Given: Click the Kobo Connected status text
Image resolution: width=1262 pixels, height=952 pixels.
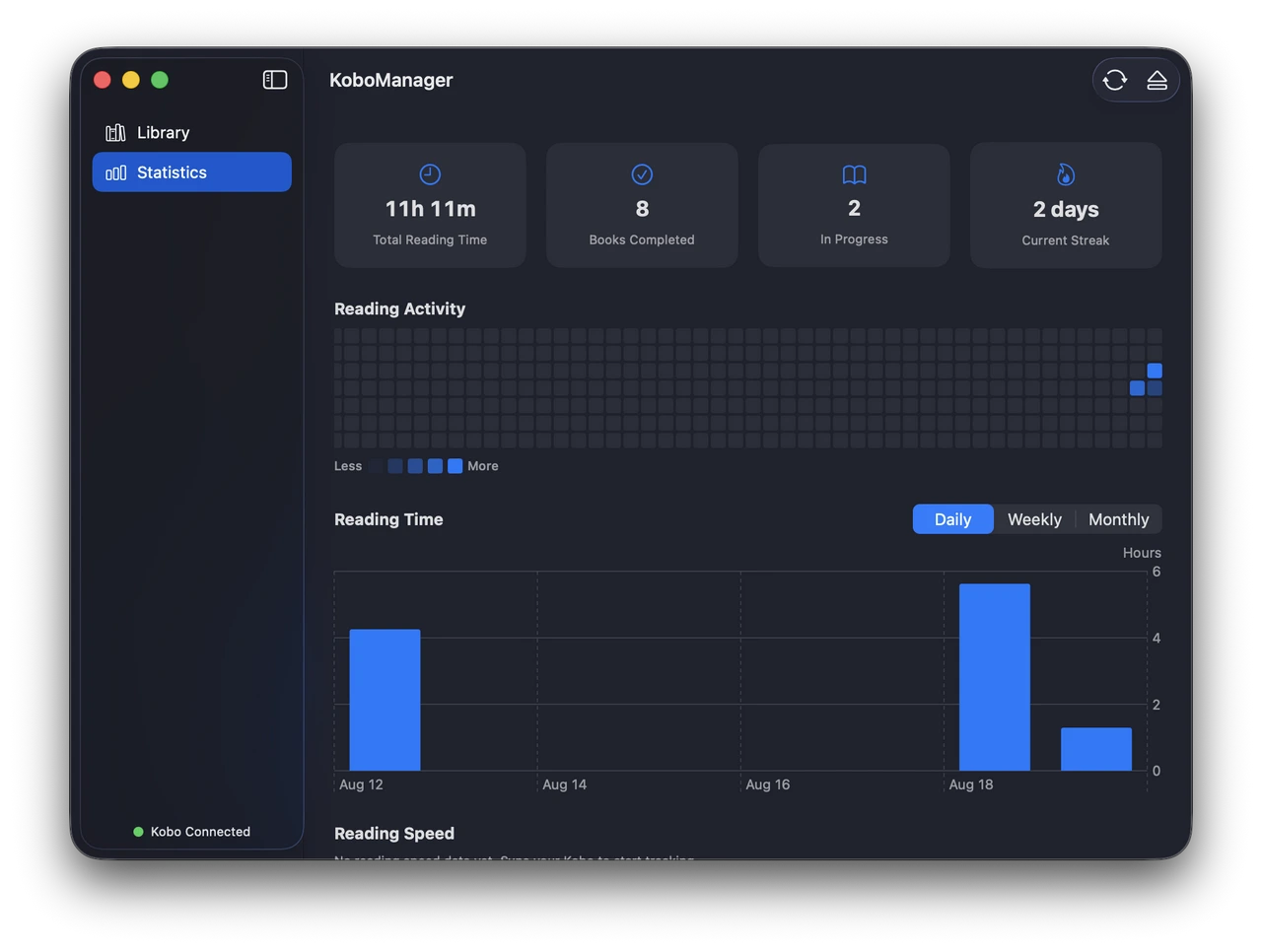Looking at the screenshot, I should click(200, 832).
